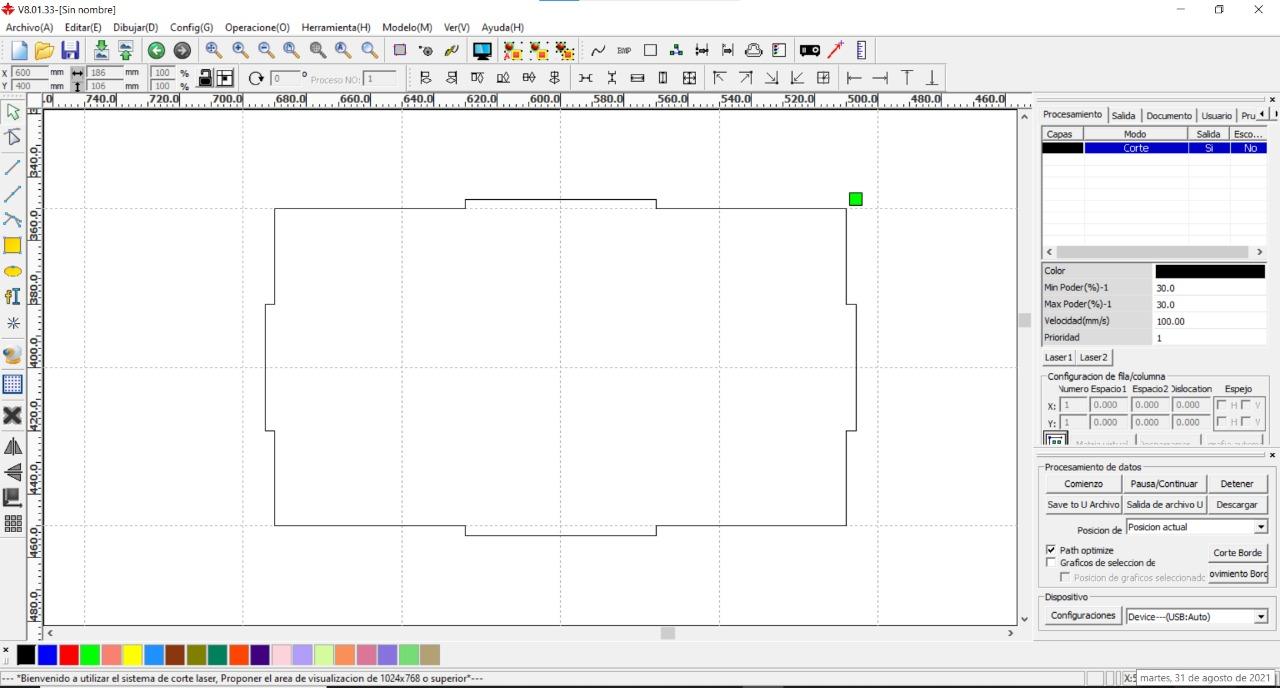Click the black X delete tool
The width and height of the screenshot is (1280, 688).
coord(13,415)
